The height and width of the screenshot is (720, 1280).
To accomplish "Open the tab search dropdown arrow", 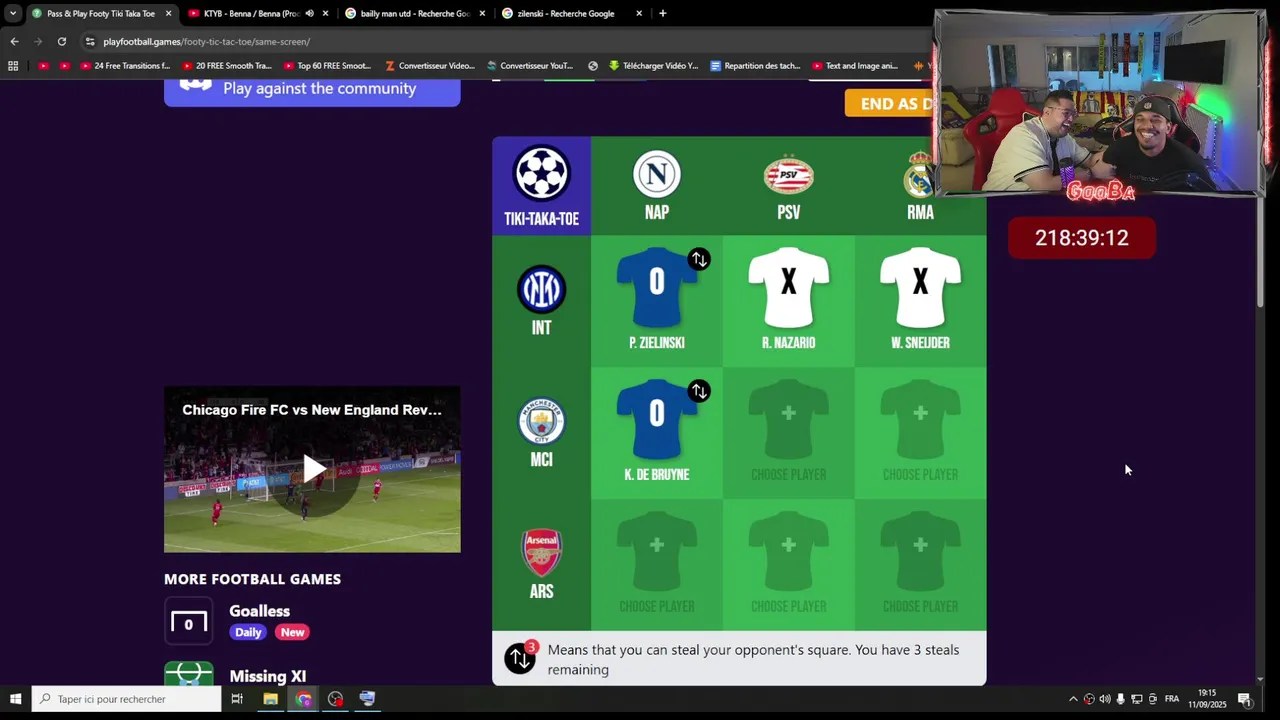I will click(12, 14).
